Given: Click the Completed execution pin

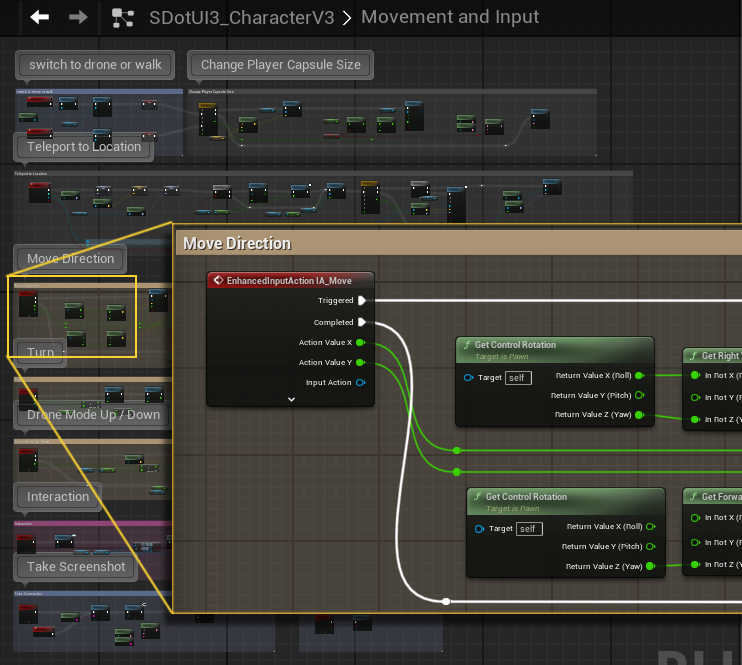Looking at the screenshot, I should [362, 322].
